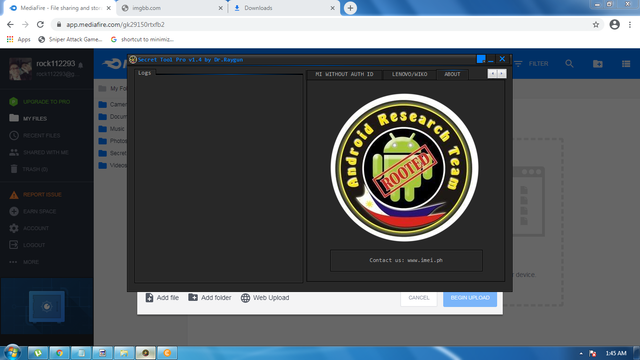Image resolution: width=640 pixels, height=360 pixels.
Task: Bookmark this page with the star icon
Action: click(x=596, y=24)
